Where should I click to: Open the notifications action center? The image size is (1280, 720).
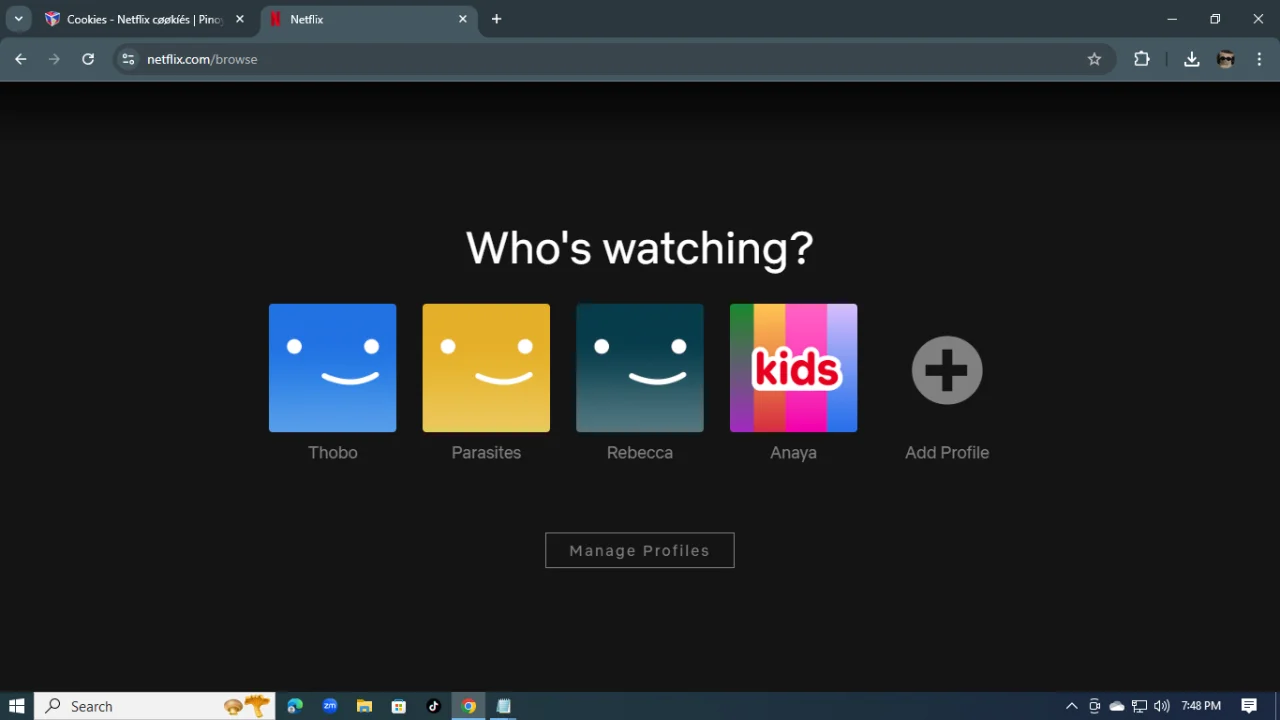[x=1249, y=706]
